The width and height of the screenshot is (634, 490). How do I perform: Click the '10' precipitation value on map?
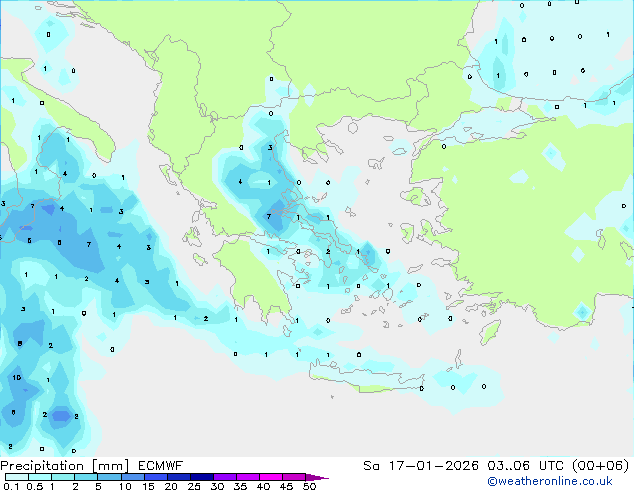[x=17, y=377]
